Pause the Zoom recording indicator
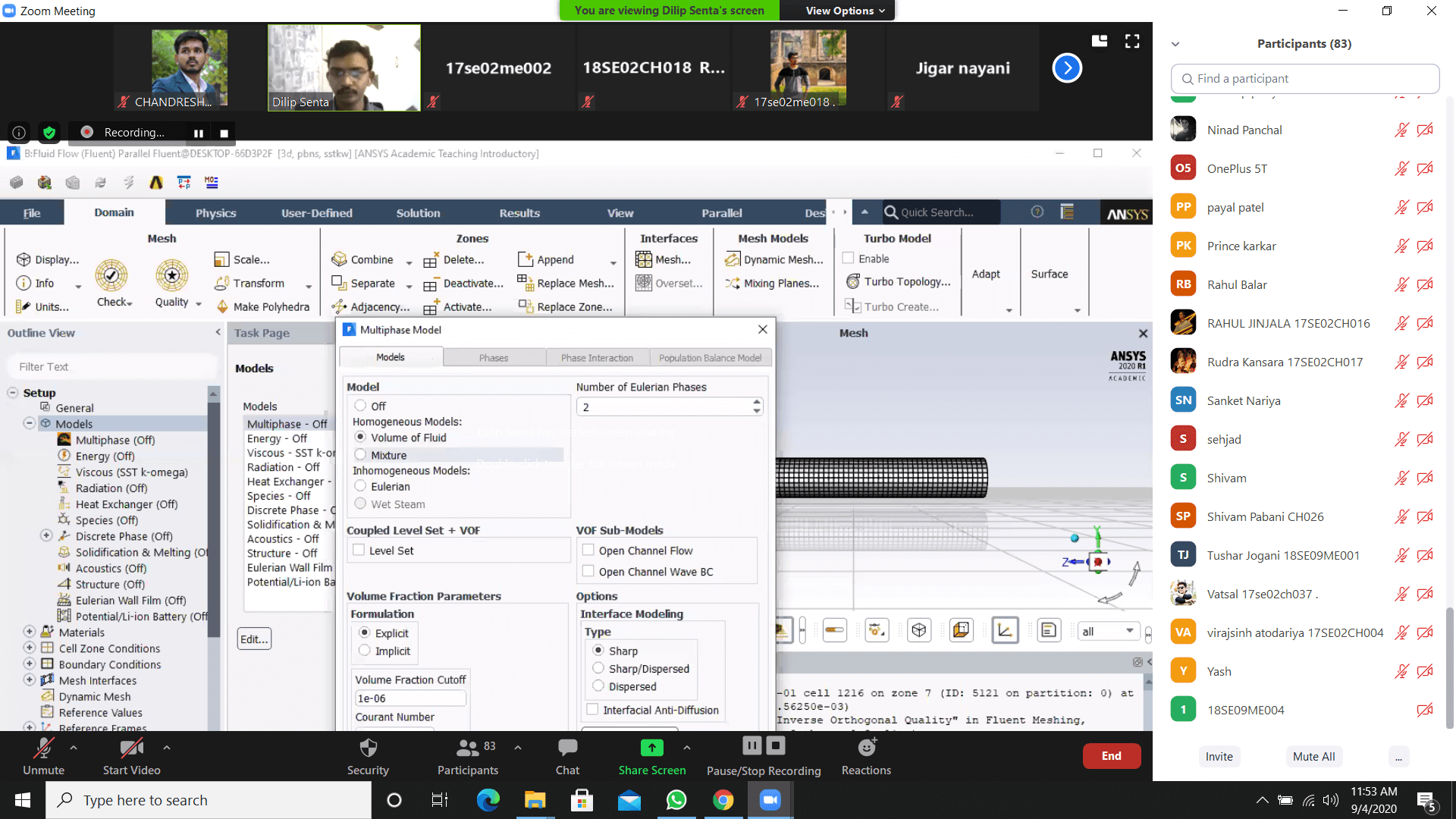Image resolution: width=1456 pixels, height=819 pixels. [x=199, y=133]
